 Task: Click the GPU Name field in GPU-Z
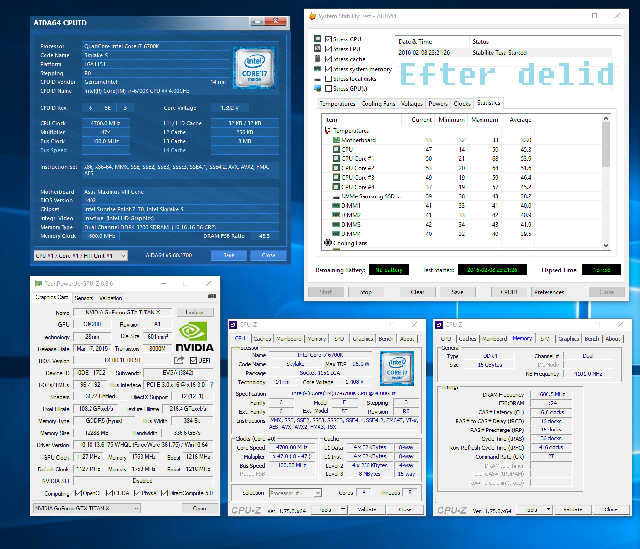coord(123,312)
